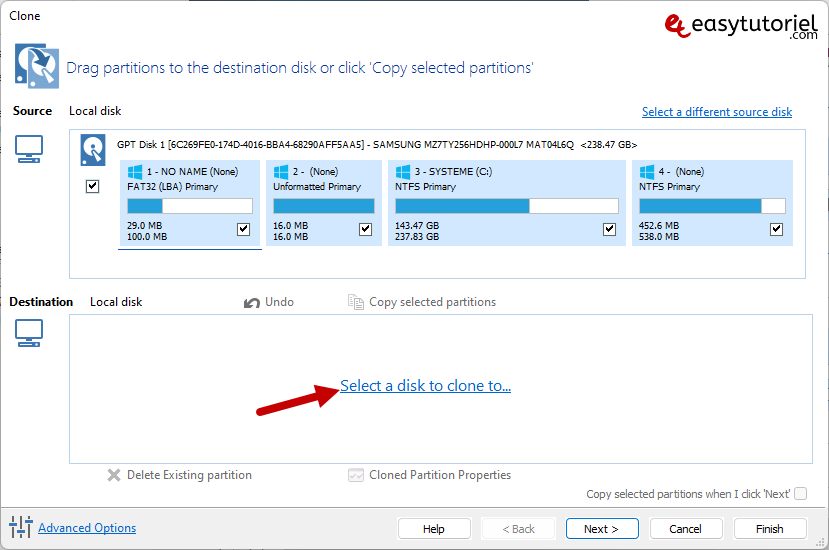Click the Next > button
The width and height of the screenshot is (829, 550).
[x=602, y=529]
